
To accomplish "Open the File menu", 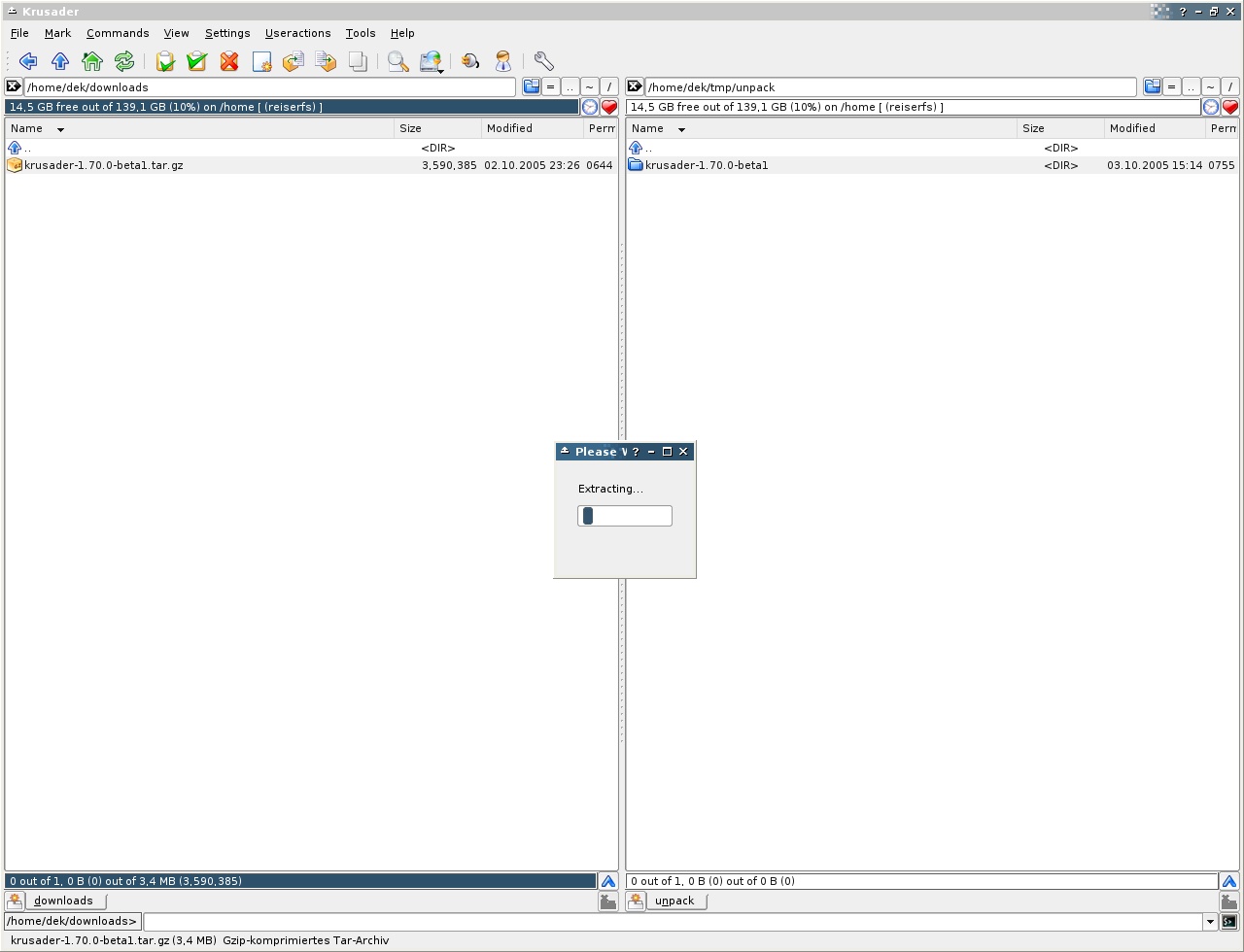I will click(19, 33).
